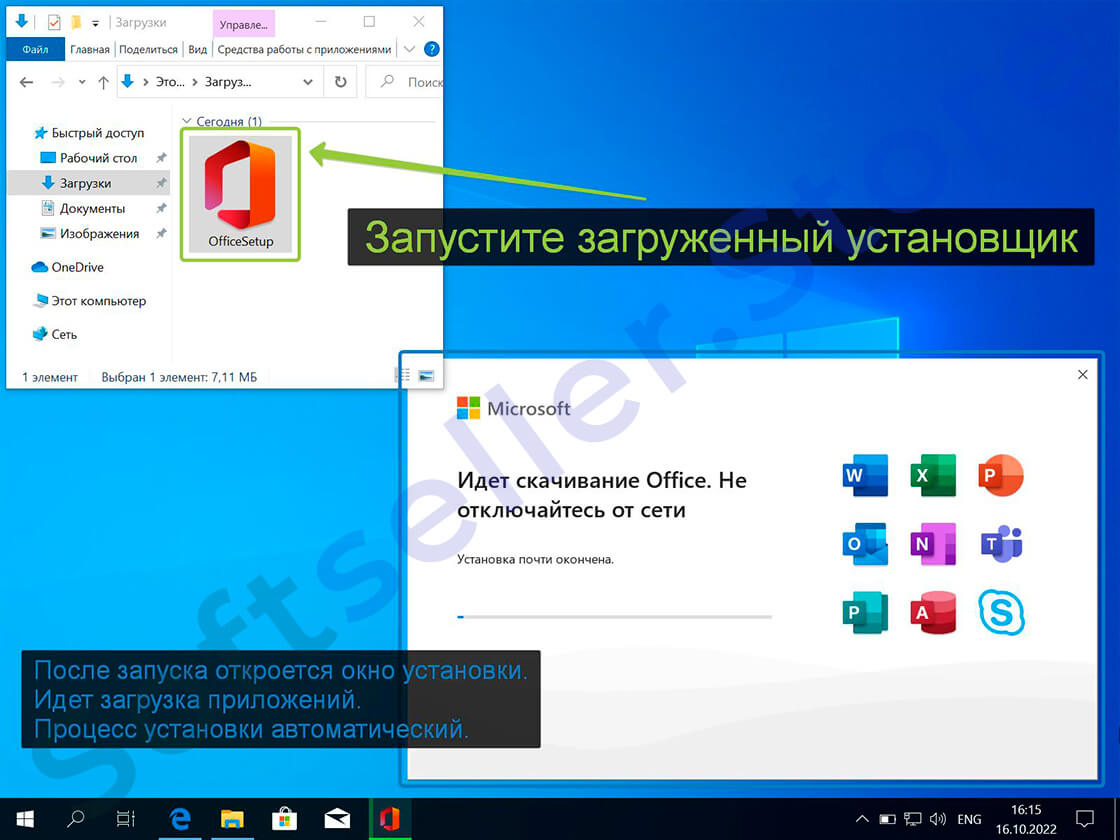Click the PowerPoint icon in the Office installer
The image size is (1120, 840).
click(x=1001, y=475)
